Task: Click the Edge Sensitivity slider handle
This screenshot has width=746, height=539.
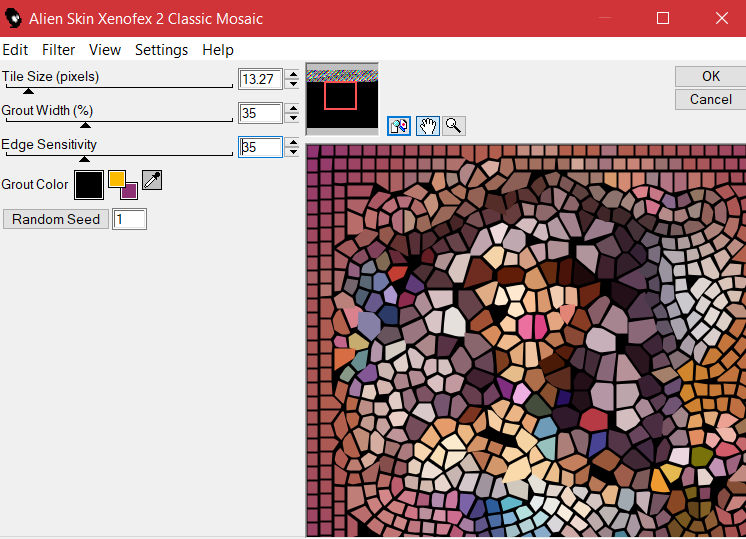Action: pyautogui.click(x=84, y=159)
